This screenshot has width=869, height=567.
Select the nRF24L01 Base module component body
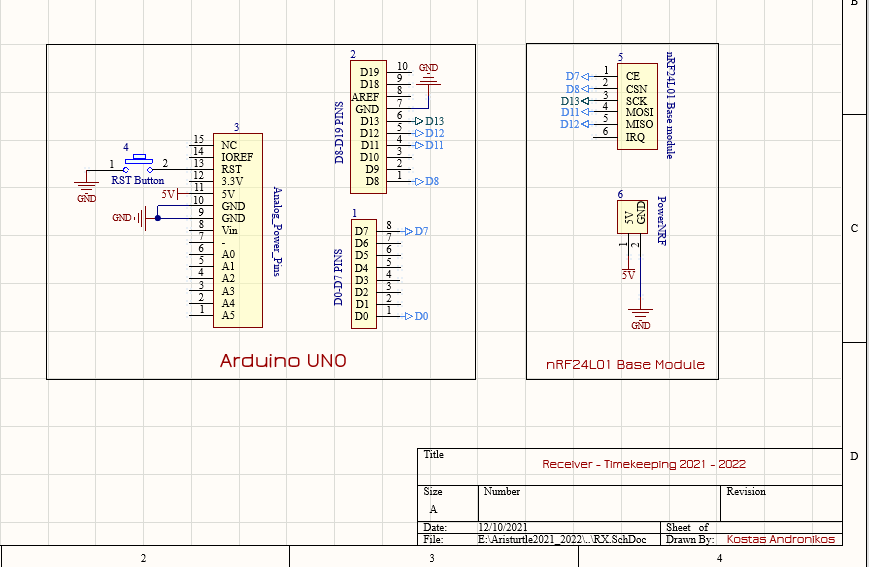[x=632, y=105]
